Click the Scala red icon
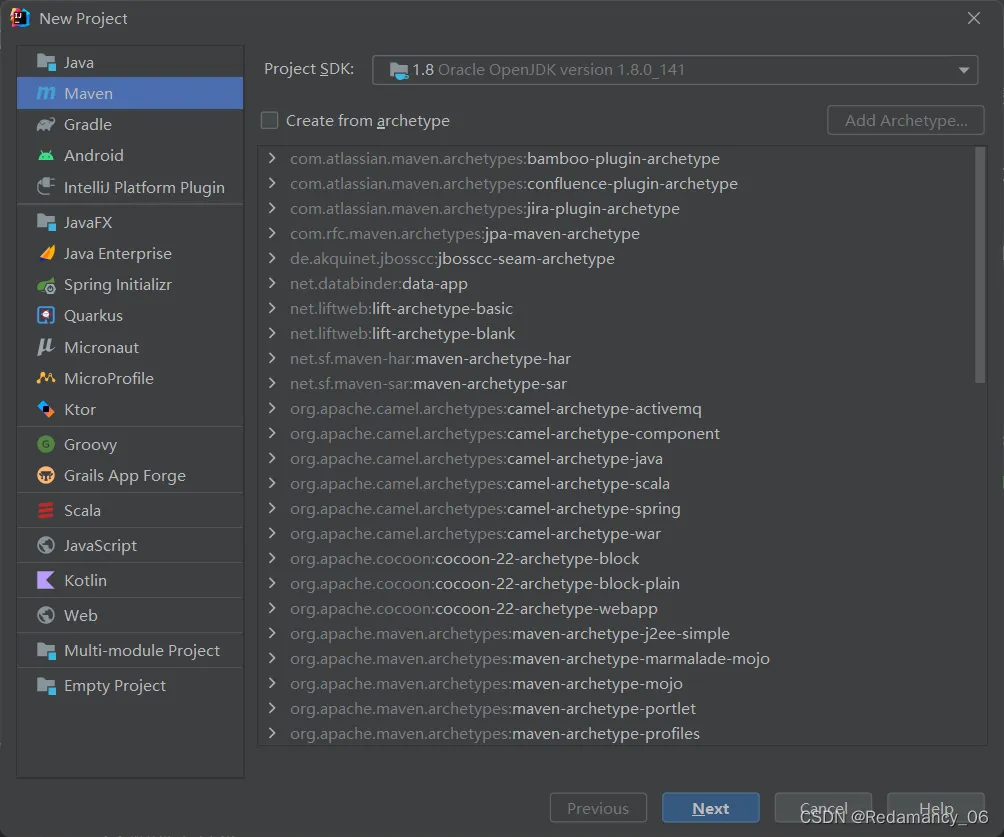The image size is (1004, 837). click(46, 510)
